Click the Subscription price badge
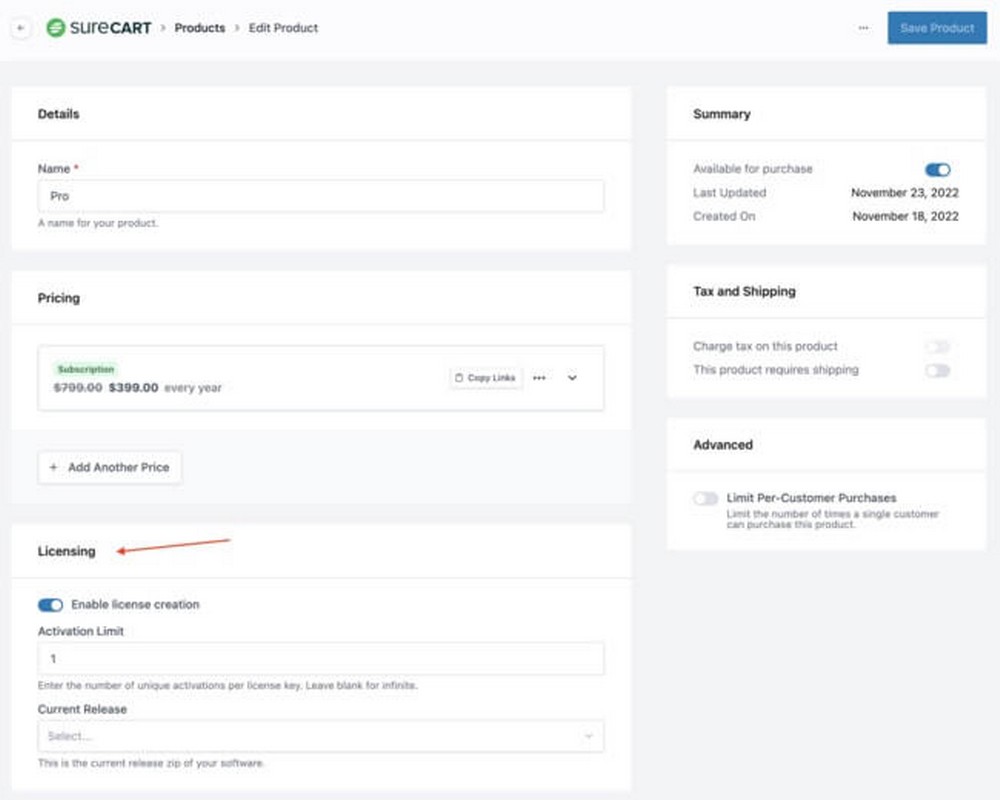This screenshot has height=800, width=1000. tap(87, 368)
